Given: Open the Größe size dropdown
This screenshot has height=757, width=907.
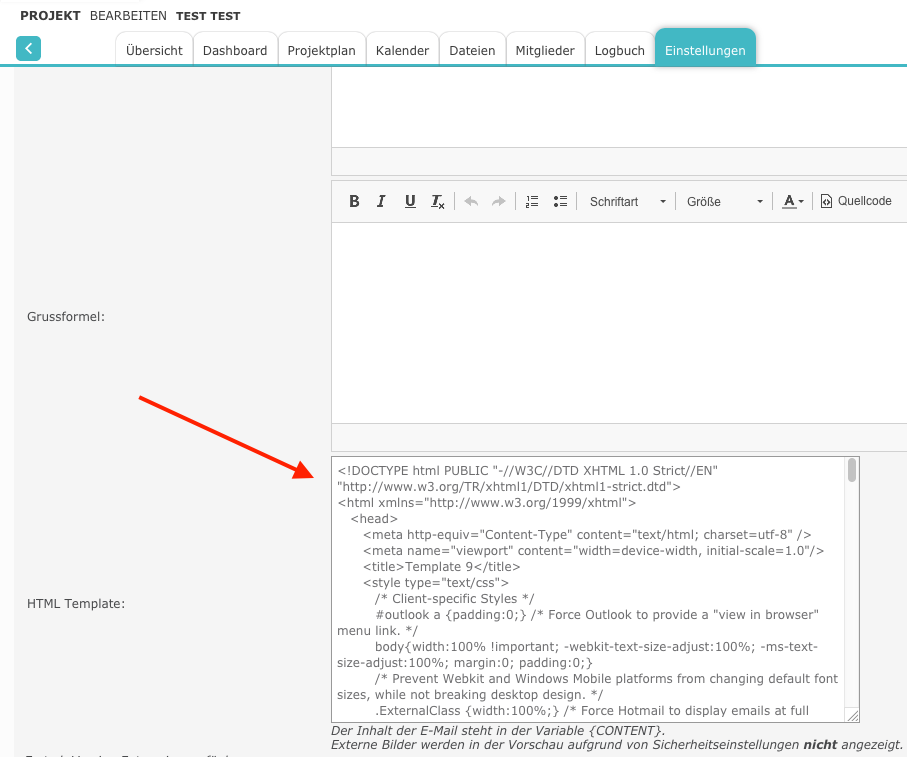Looking at the screenshot, I should pyautogui.click(x=725, y=201).
